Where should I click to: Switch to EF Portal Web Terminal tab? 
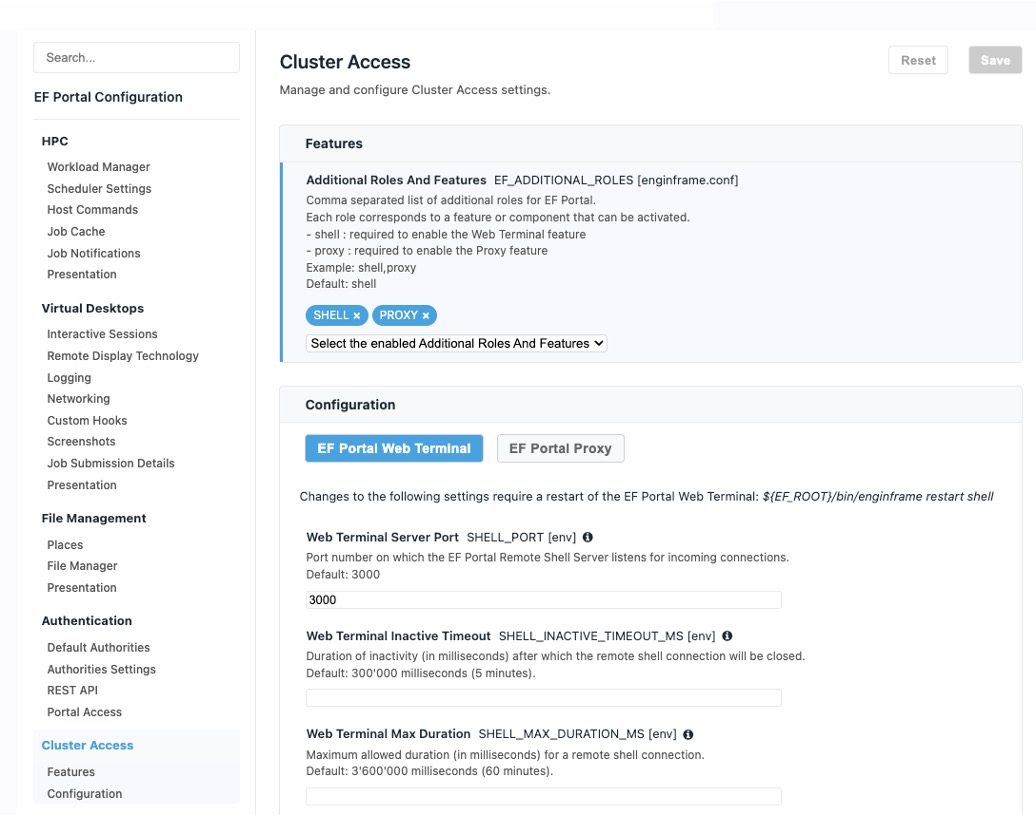click(x=394, y=449)
